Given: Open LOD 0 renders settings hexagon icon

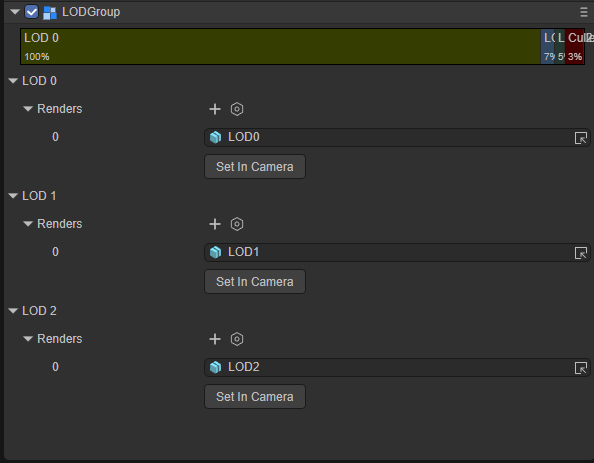Looking at the screenshot, I should point(237,109).
